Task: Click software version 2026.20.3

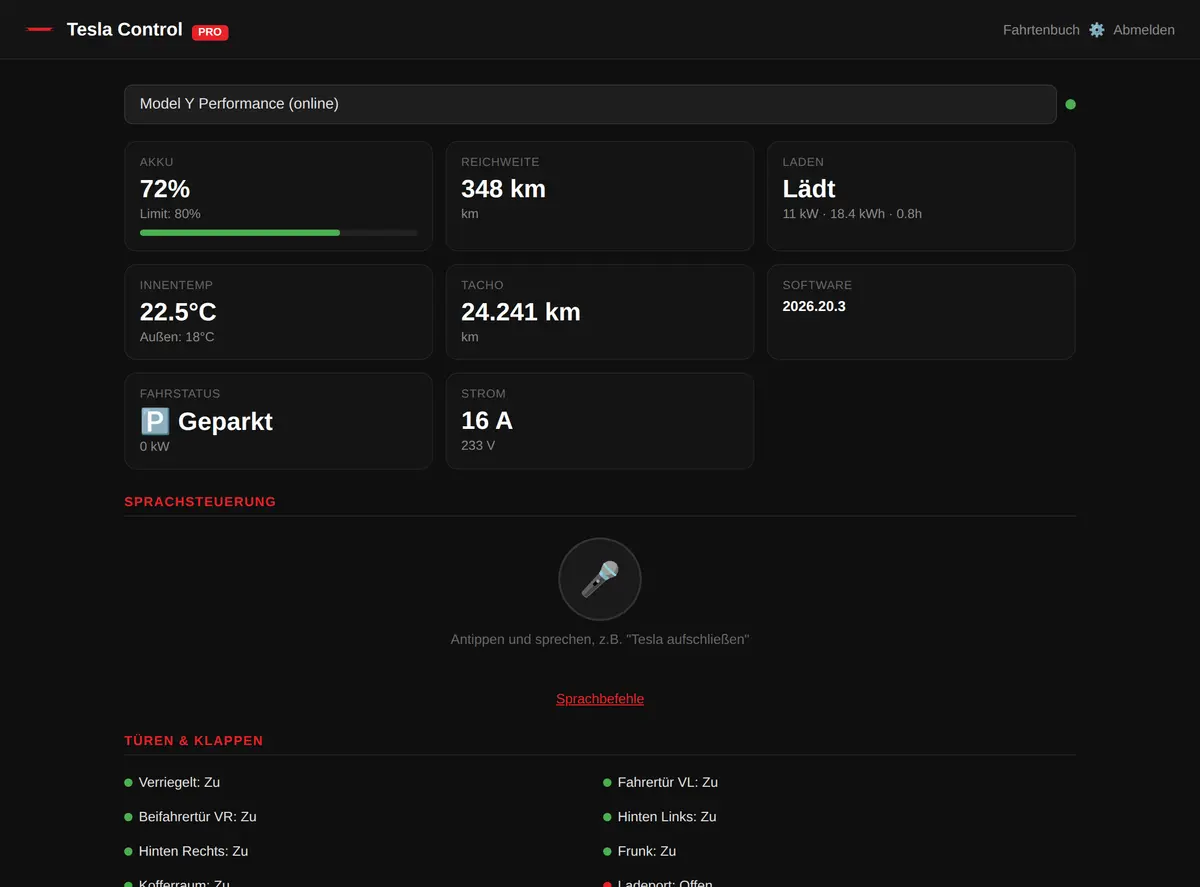Action: tap(814, 306)
